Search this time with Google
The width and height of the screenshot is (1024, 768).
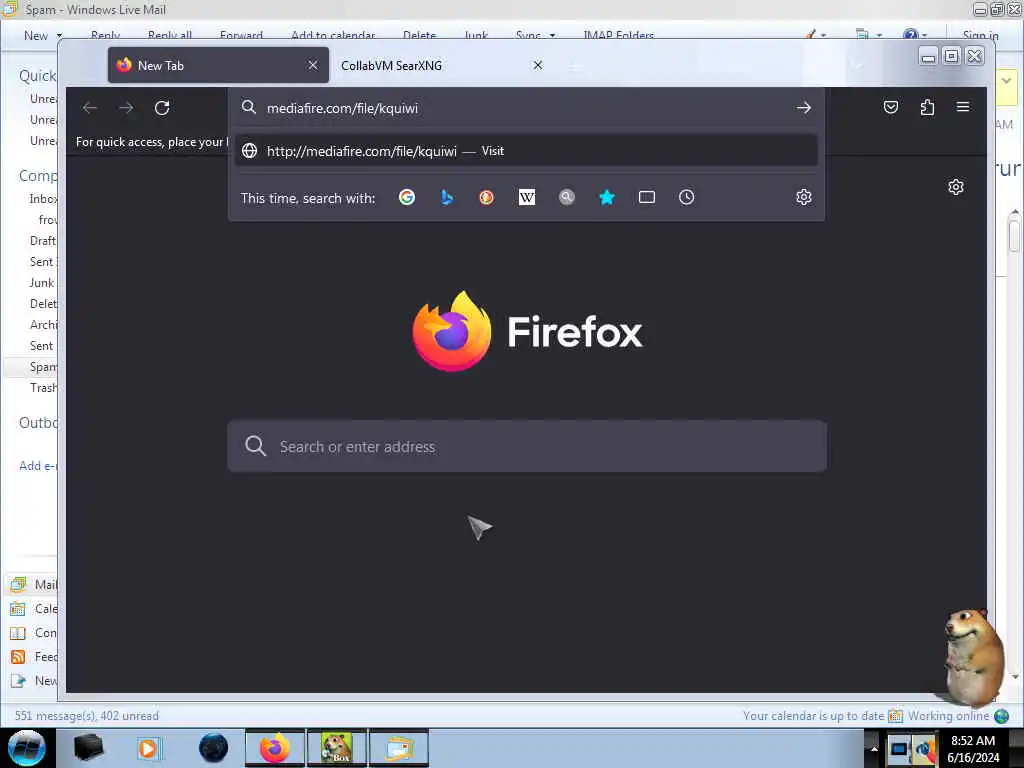click(x=407, y=197)
